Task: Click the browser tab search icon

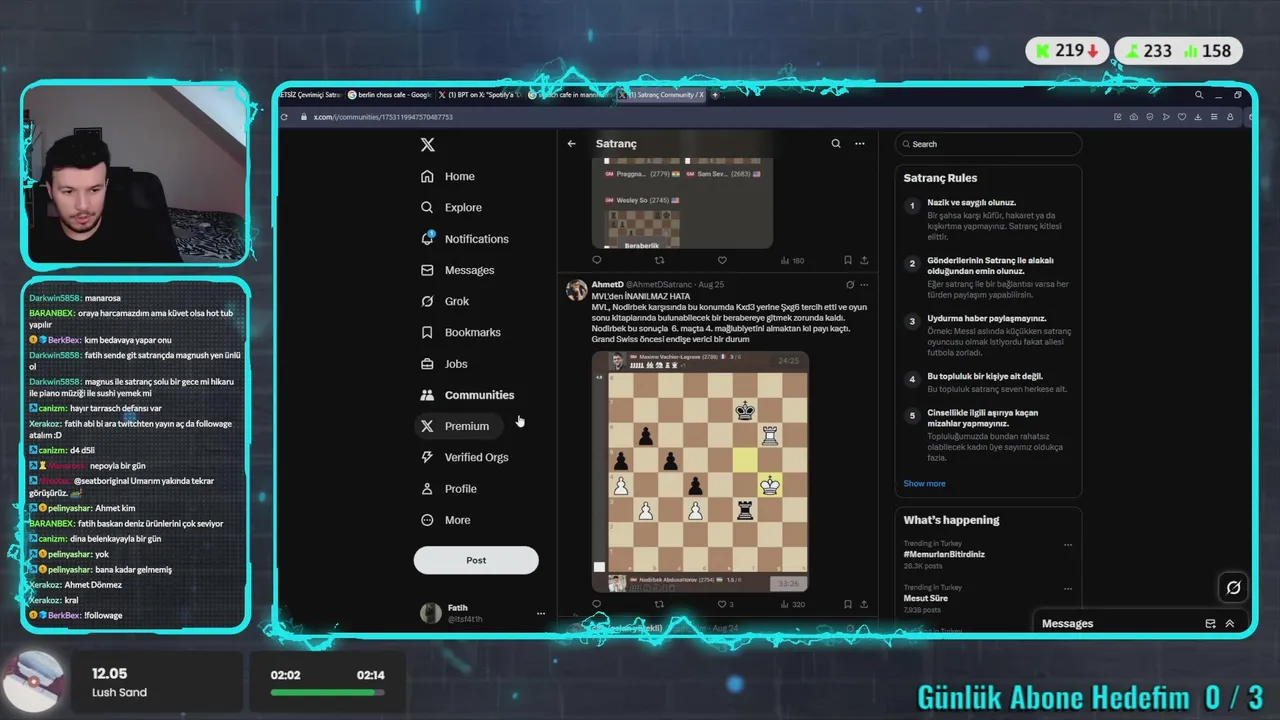Action: 1199,95
